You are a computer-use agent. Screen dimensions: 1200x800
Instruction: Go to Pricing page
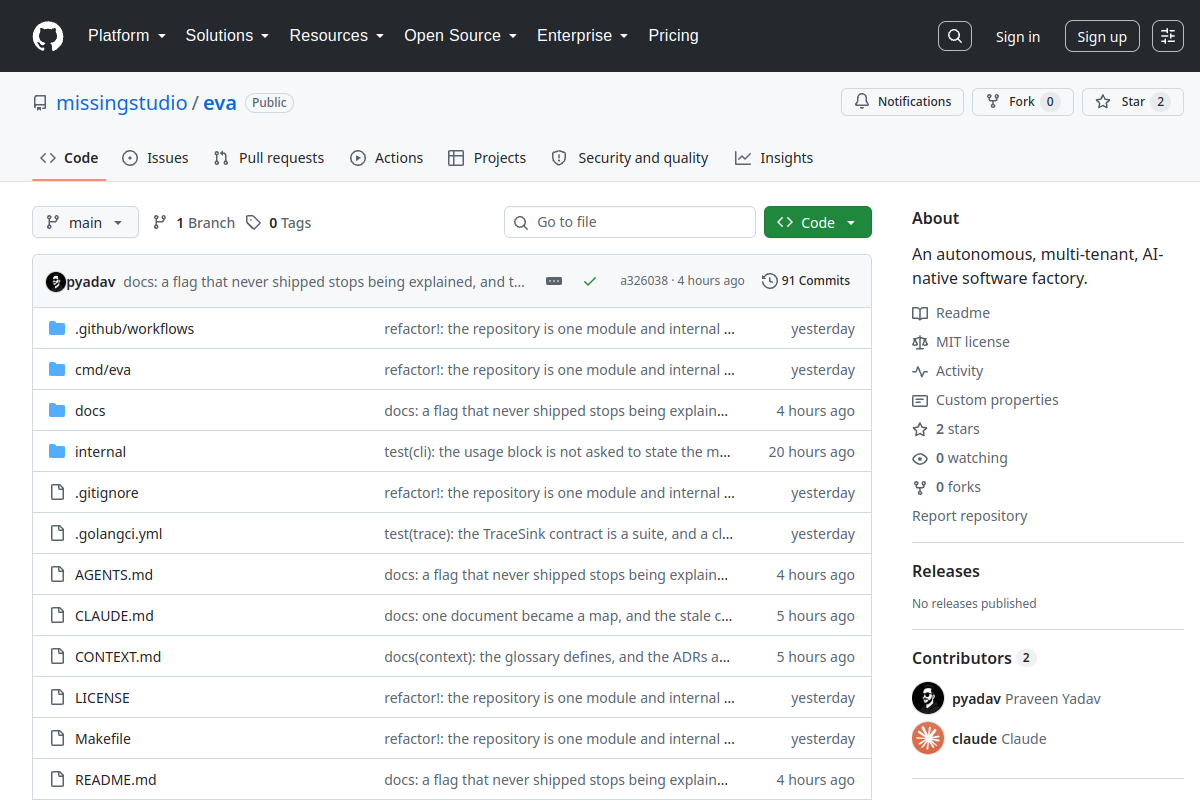pos(674,36)
